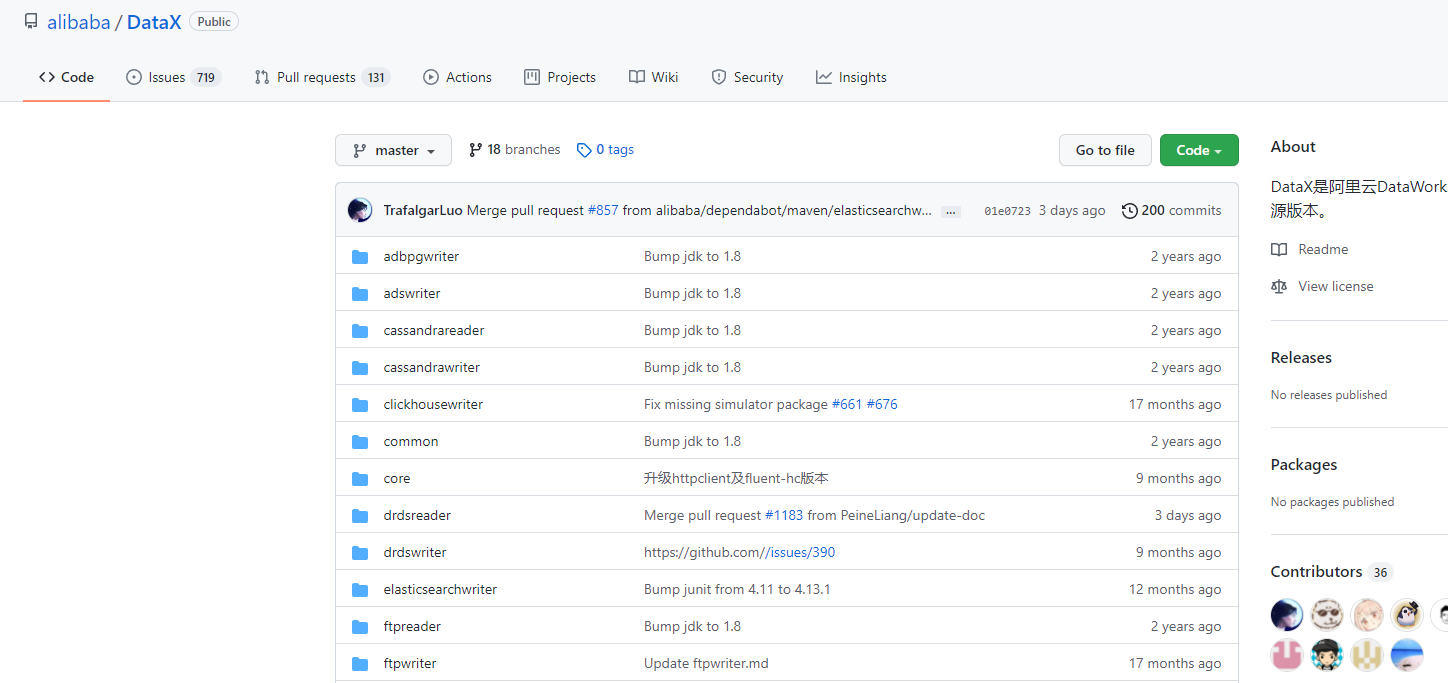Click the drdsreader folder icon

[360, 516]
